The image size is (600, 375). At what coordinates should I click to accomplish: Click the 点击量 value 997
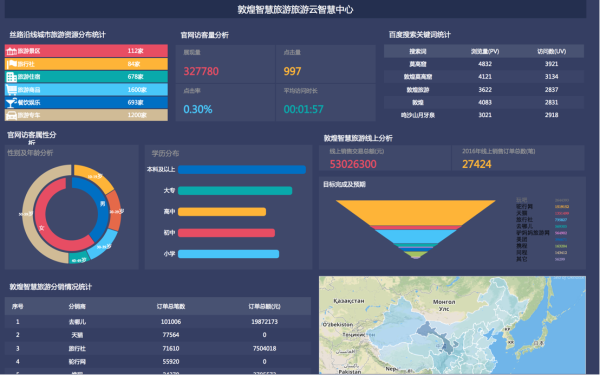coord(292,71)
